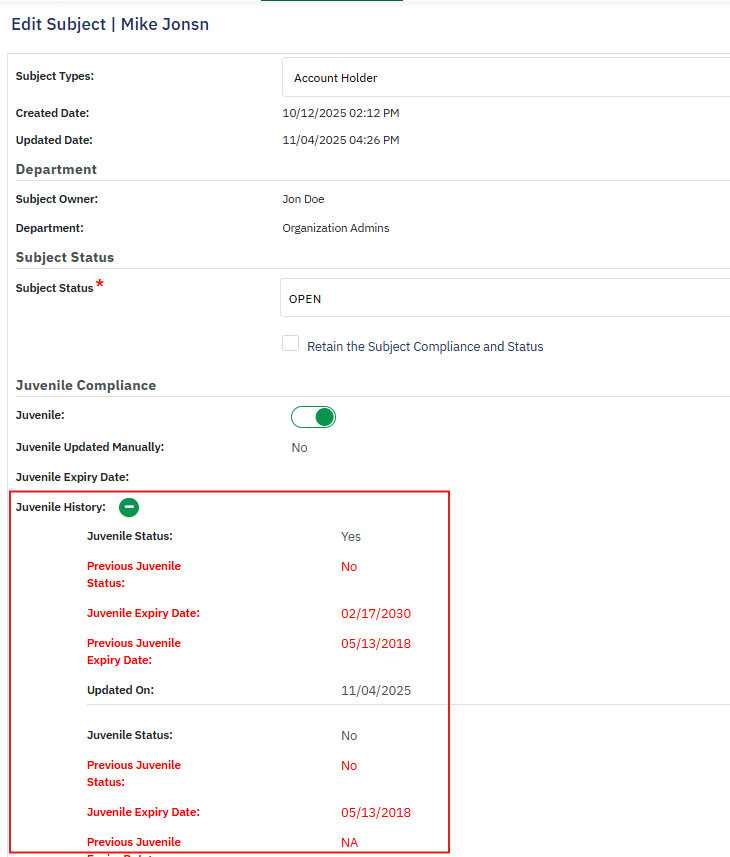
Task: Toggle the Juvenile switch off
Action: pyautogui.click(x=313, y=417)
